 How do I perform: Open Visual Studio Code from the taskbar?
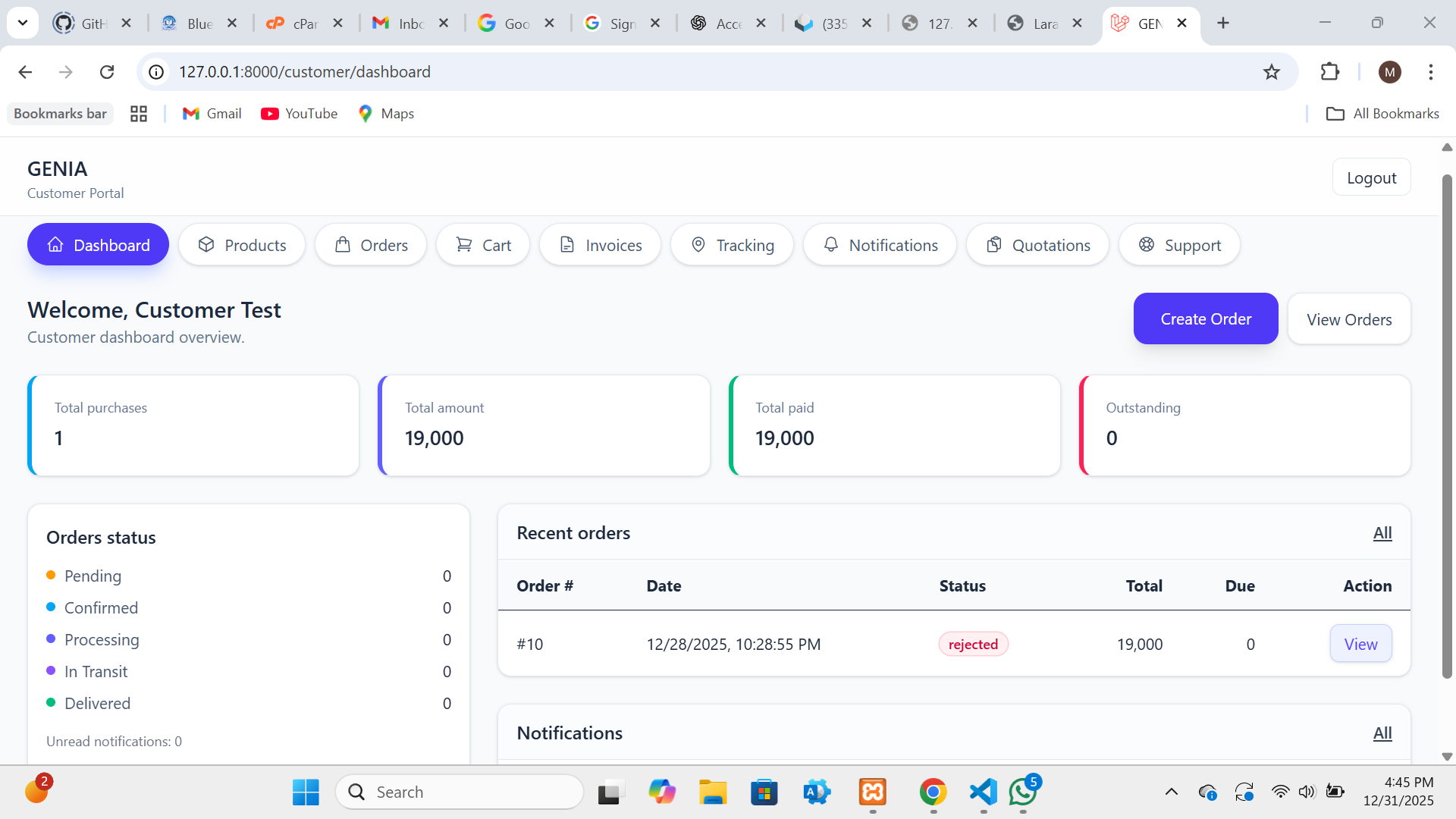click(x=983, y=792)
